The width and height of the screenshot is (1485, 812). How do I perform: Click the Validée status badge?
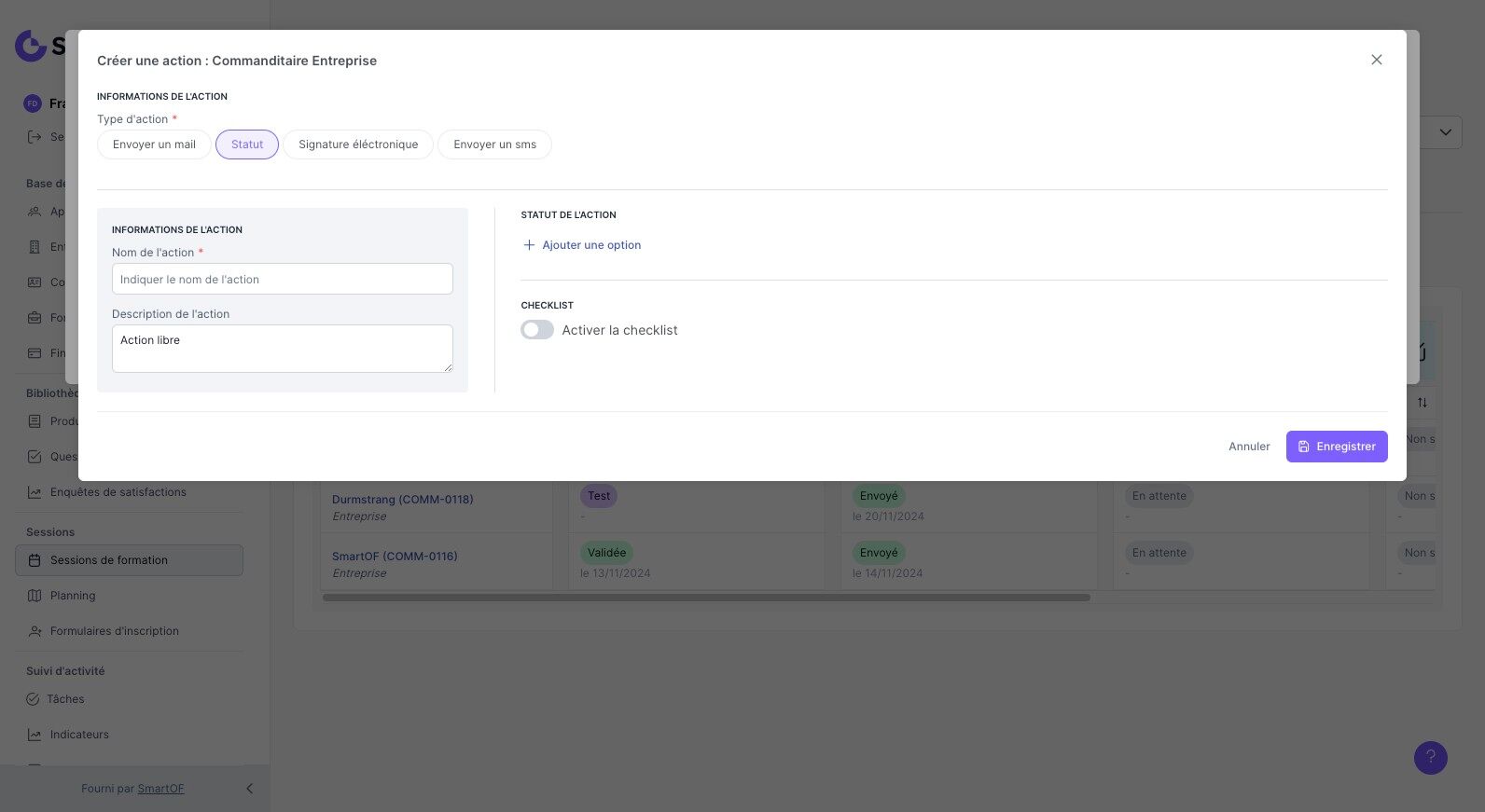(x=606, y=553)
